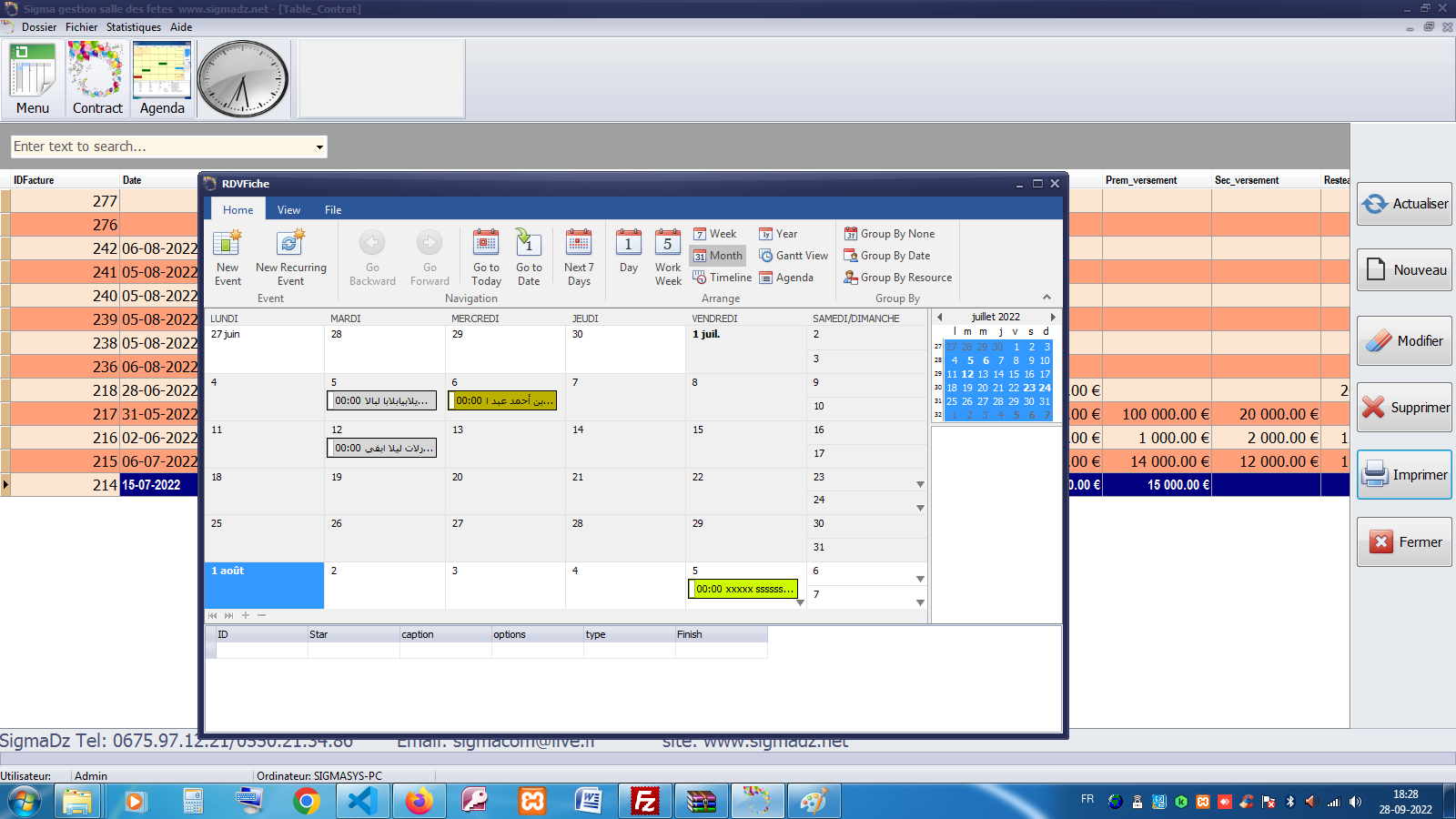Open the Agenda toolbar icon
Screen dimensions: 1456x819
pos(162,79)
